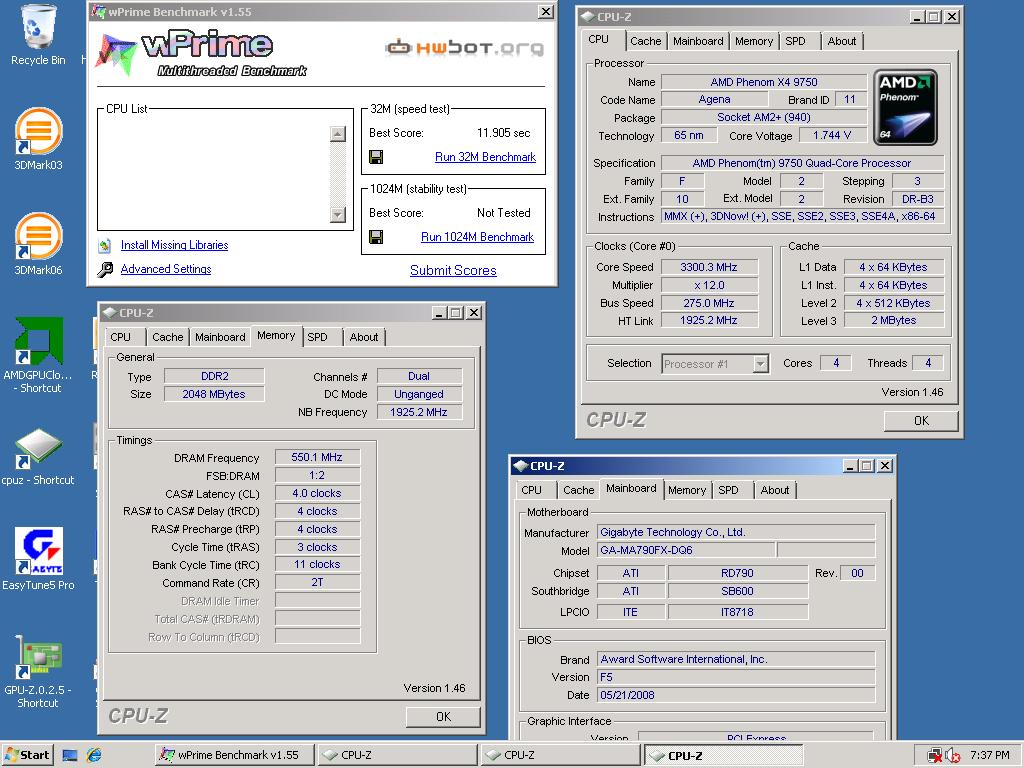Image resolution: width=1024 pixels, height=768 pixels.
Task: Click the Core Voltage 1.744 V value
Action: 833,135
